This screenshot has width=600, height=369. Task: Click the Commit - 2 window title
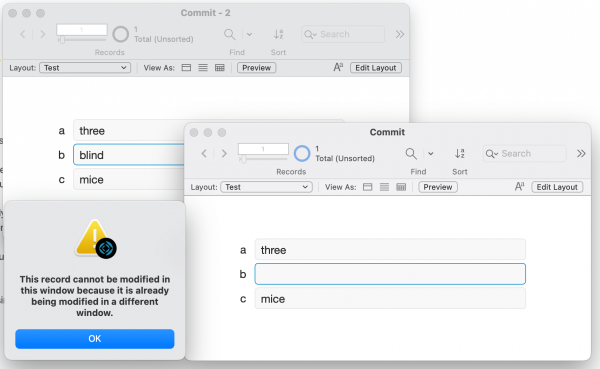pyautogui.click(x=205, y=13)
